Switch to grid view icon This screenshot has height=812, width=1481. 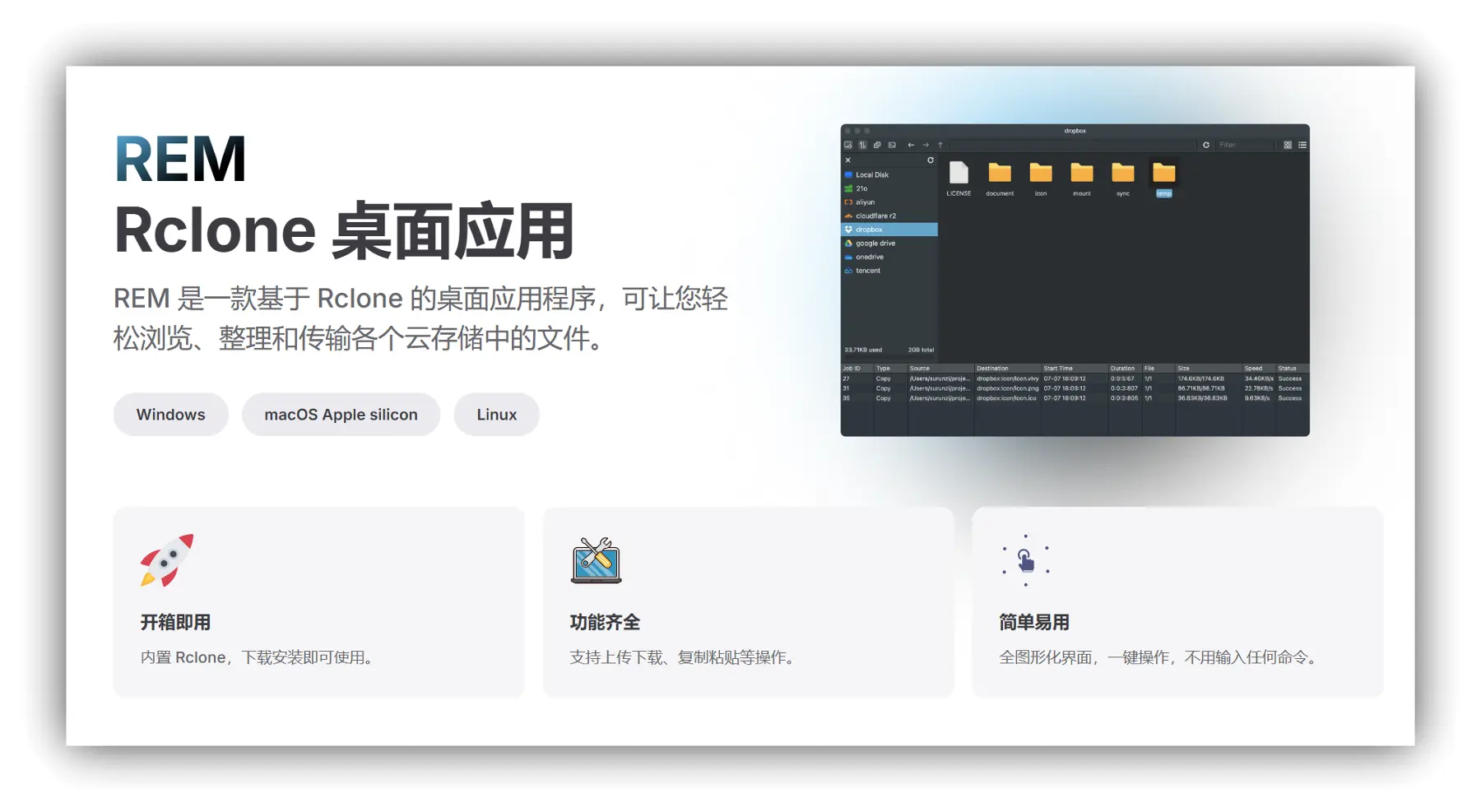tap(1288, 145)
